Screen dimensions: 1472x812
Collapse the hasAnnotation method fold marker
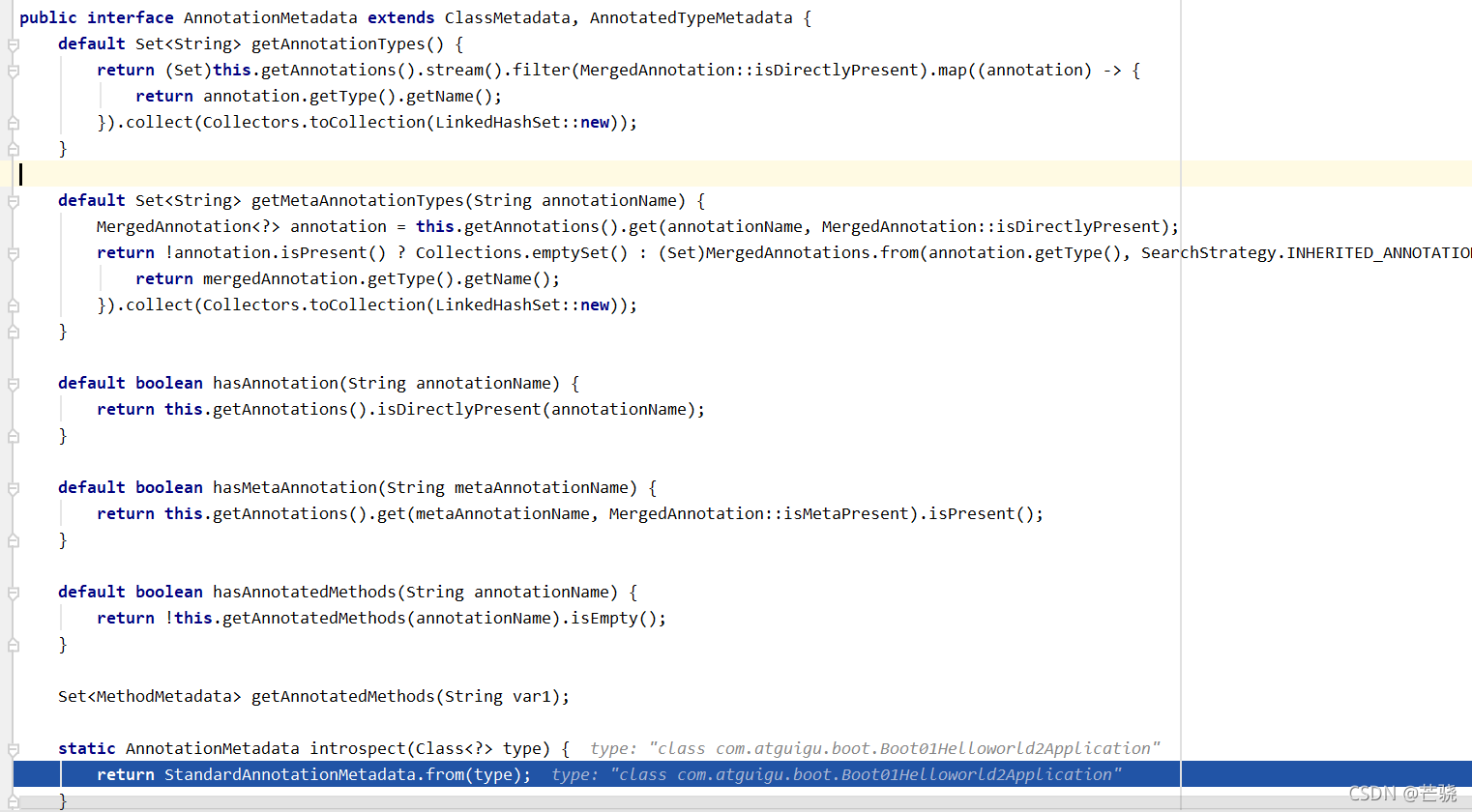(x=14, y=384)
